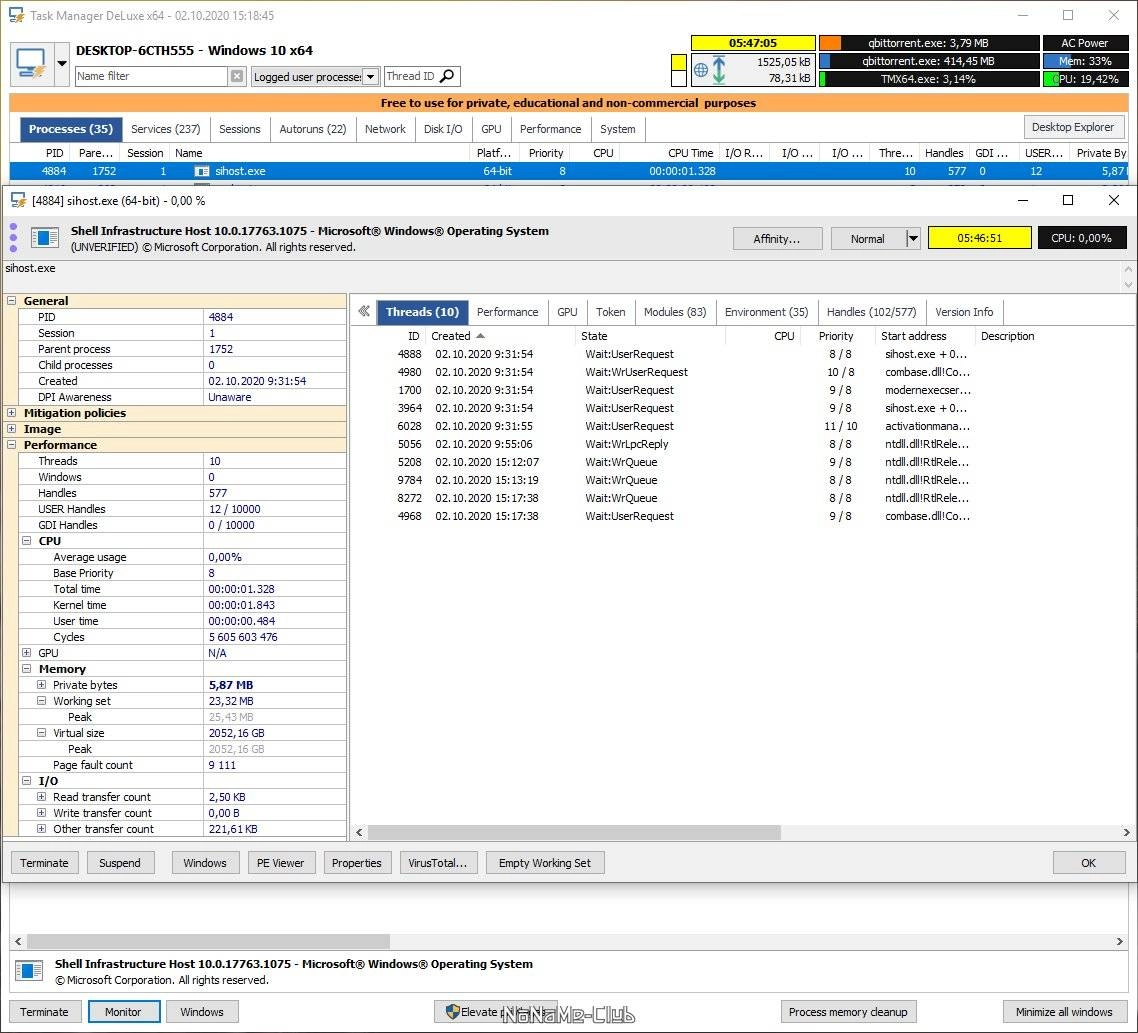The image size is (1138, 1033).
Task: Click the Empty Working Set button
Action: tap(544, 862)
